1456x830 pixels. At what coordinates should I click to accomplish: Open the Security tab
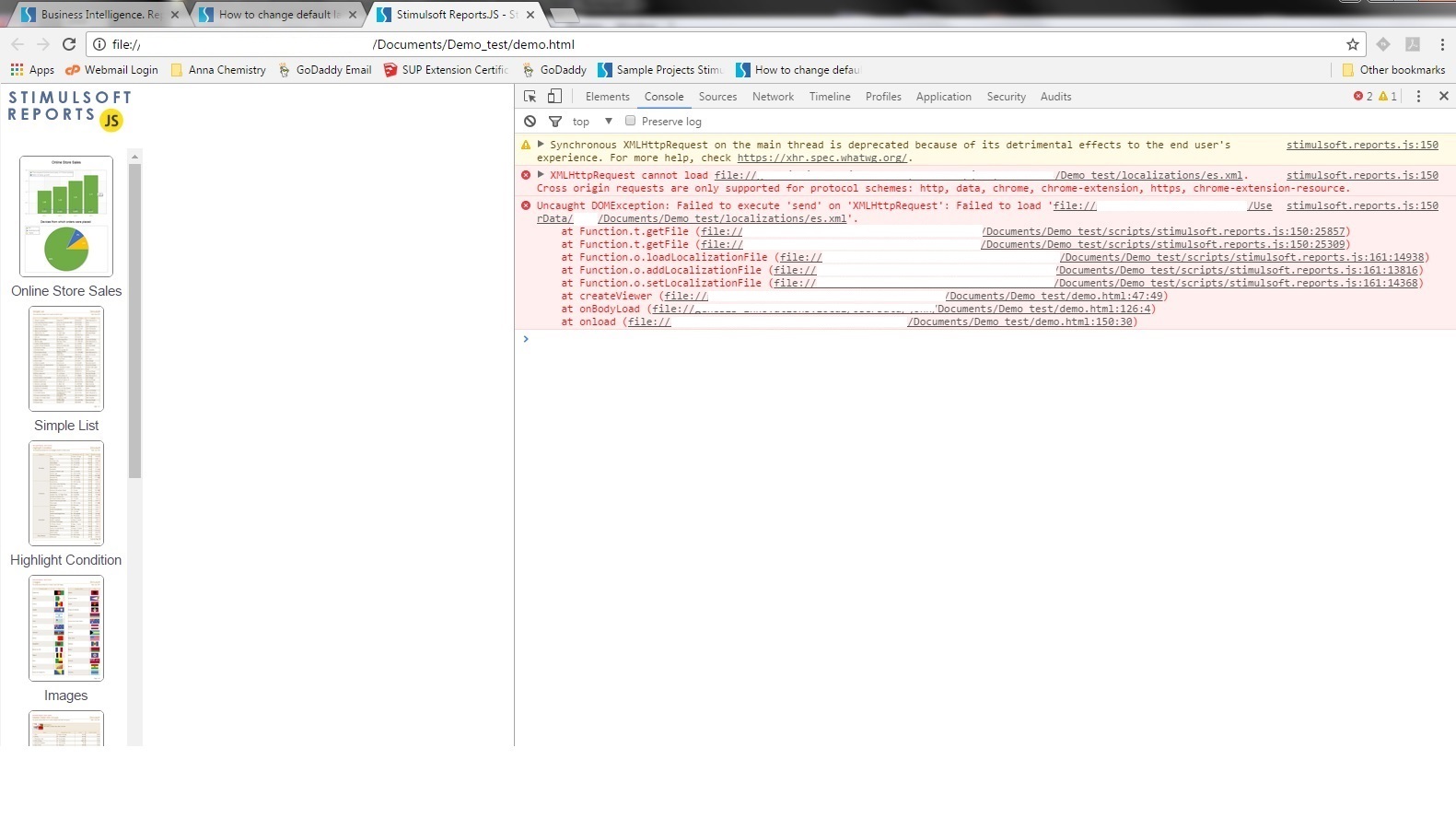[x=1006, y=96]
